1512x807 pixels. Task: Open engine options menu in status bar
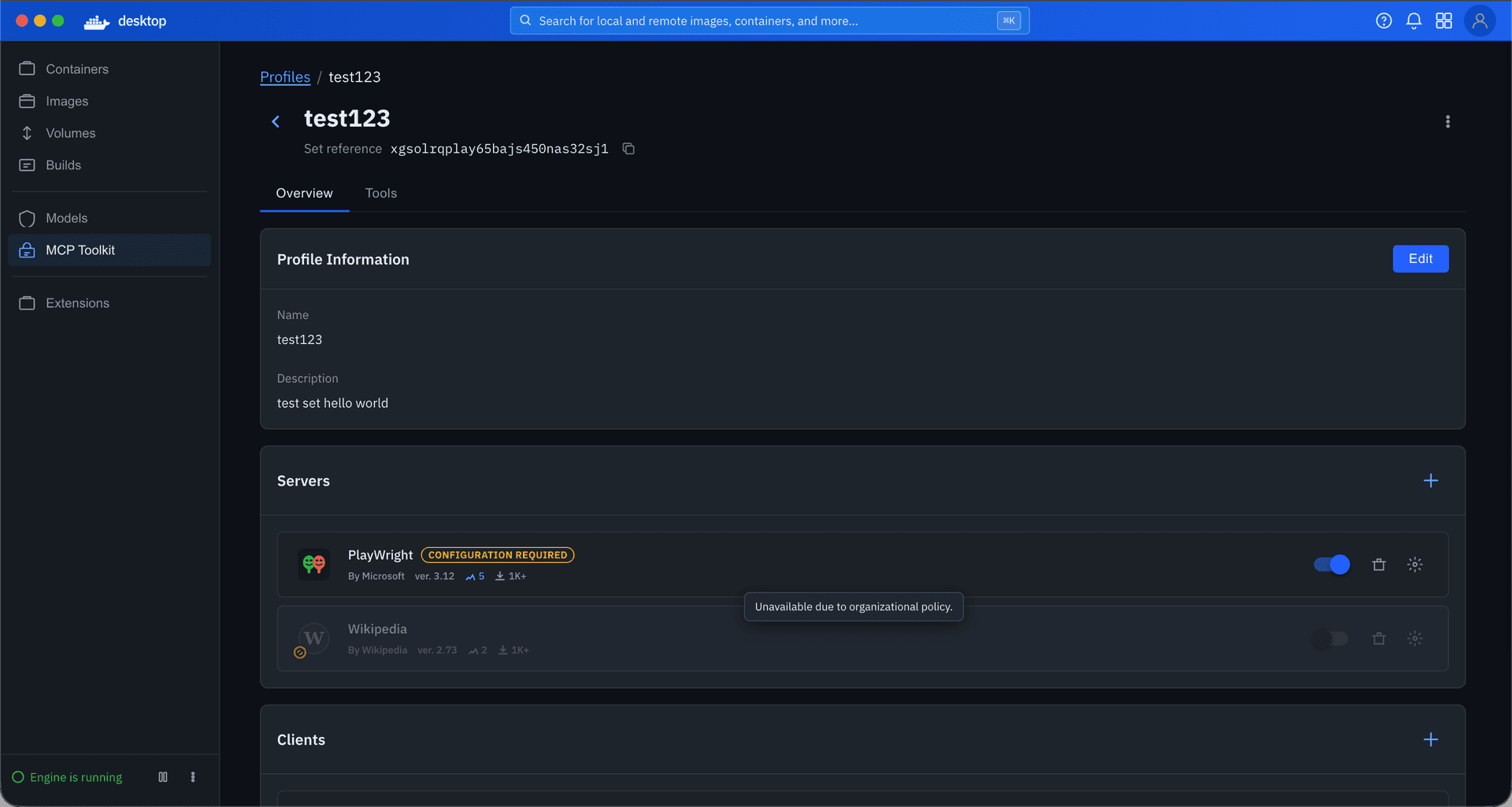[193, 777]
